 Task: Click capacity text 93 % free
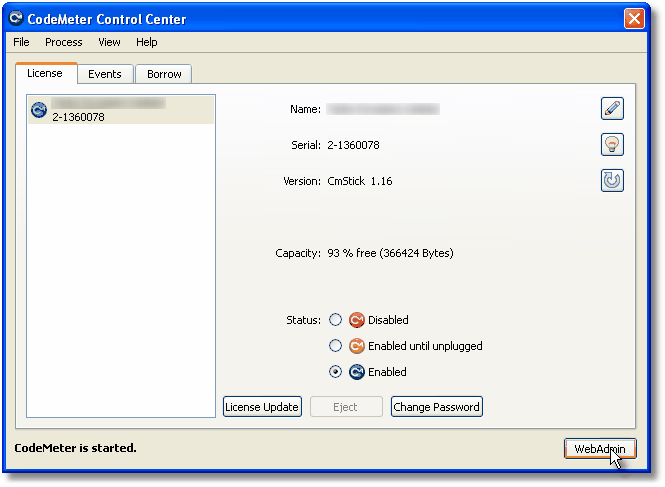[390, 253]
